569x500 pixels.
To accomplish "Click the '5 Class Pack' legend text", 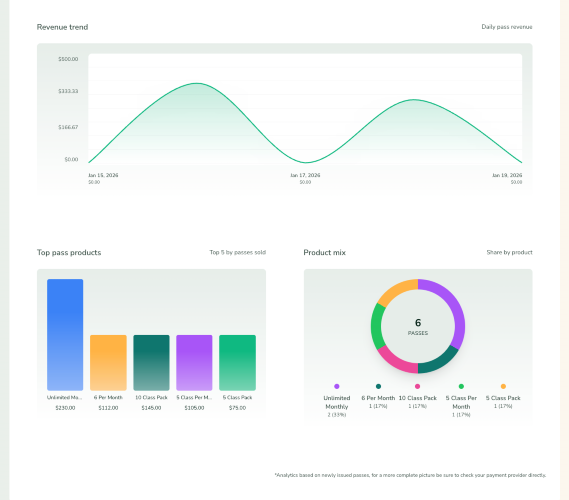I will click(x=503, y=398).
